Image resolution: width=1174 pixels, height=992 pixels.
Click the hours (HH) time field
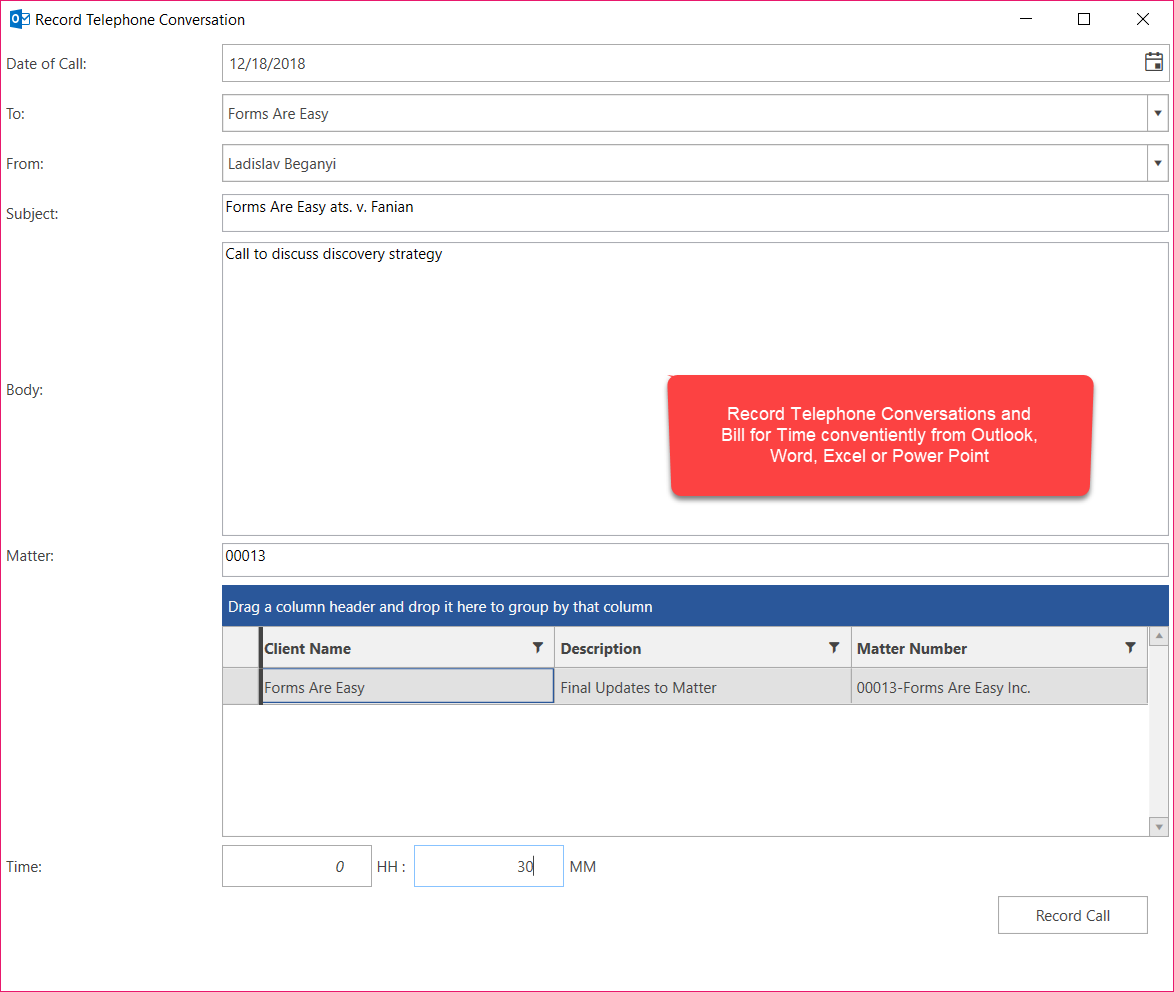point(296,866)
